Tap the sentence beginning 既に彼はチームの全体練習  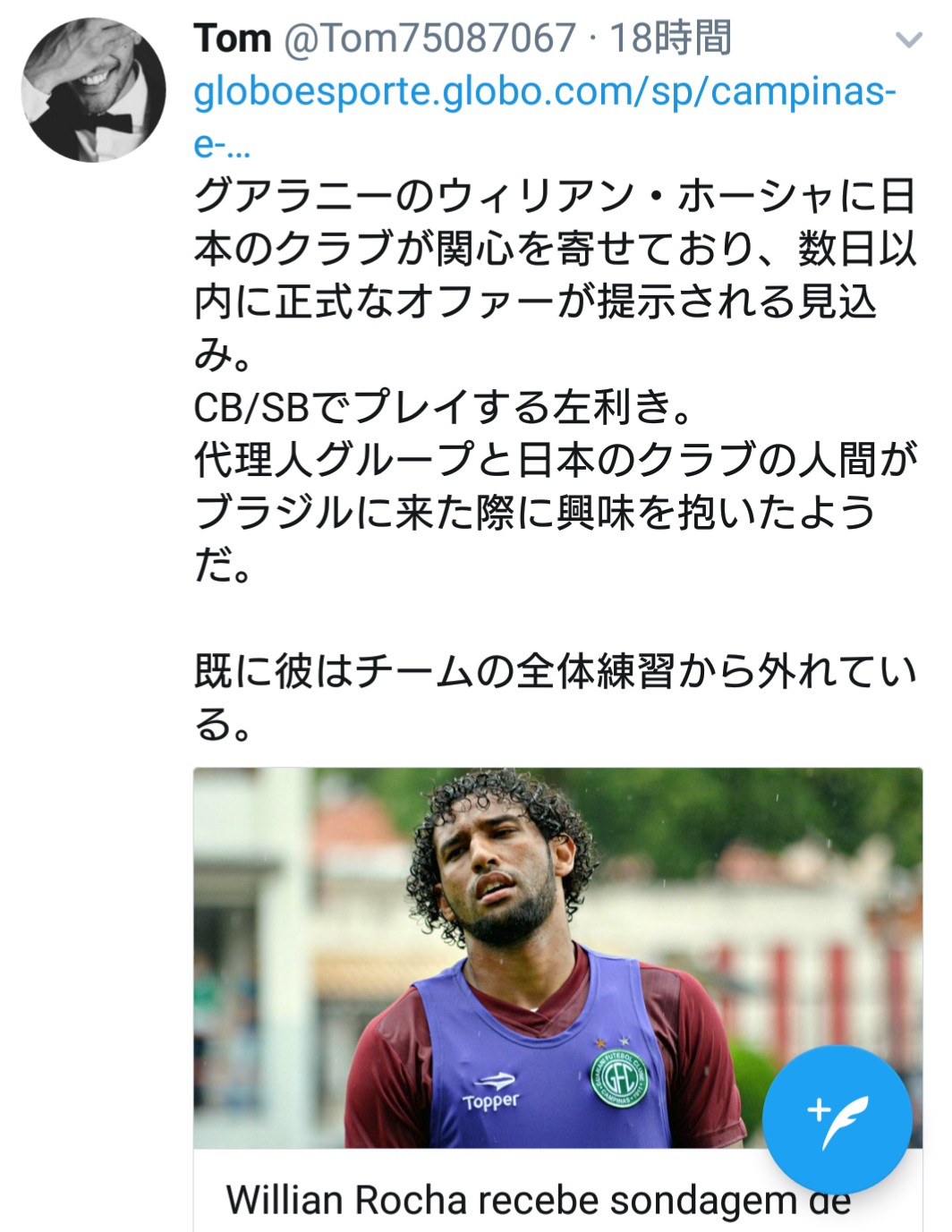(555, 672)
